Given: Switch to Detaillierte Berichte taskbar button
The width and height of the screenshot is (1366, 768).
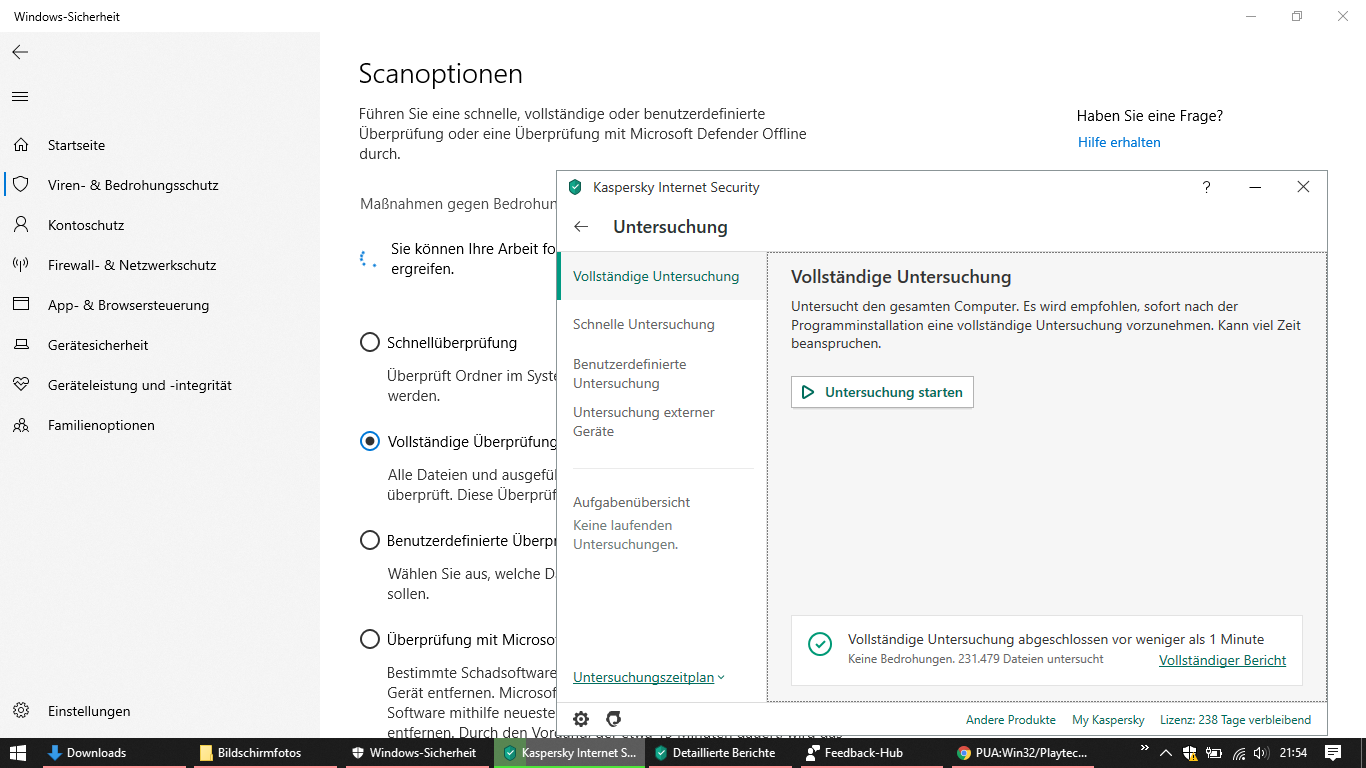Looking at the screenshot, I should pyautogui.click(x=718, y=753).
